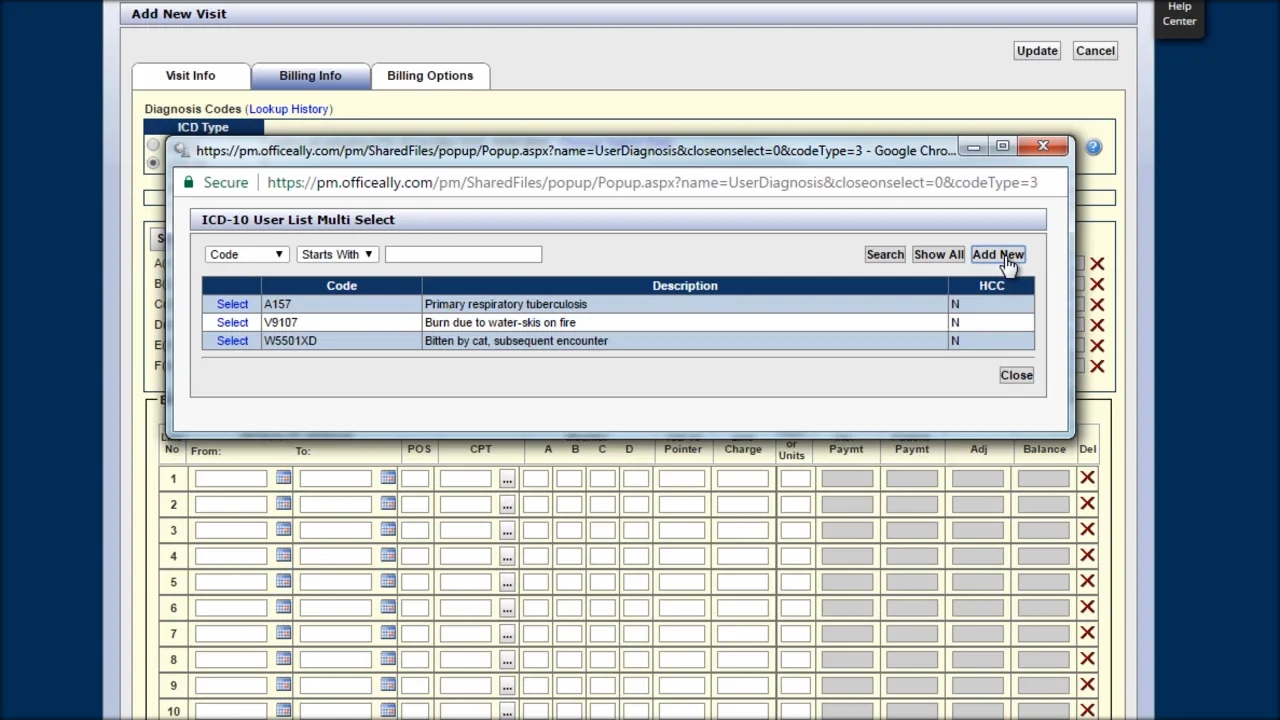Open the Starts With match type dropdown
Image resolution: width=1280 pixels, height=720 pixels.
coord(336,255)
